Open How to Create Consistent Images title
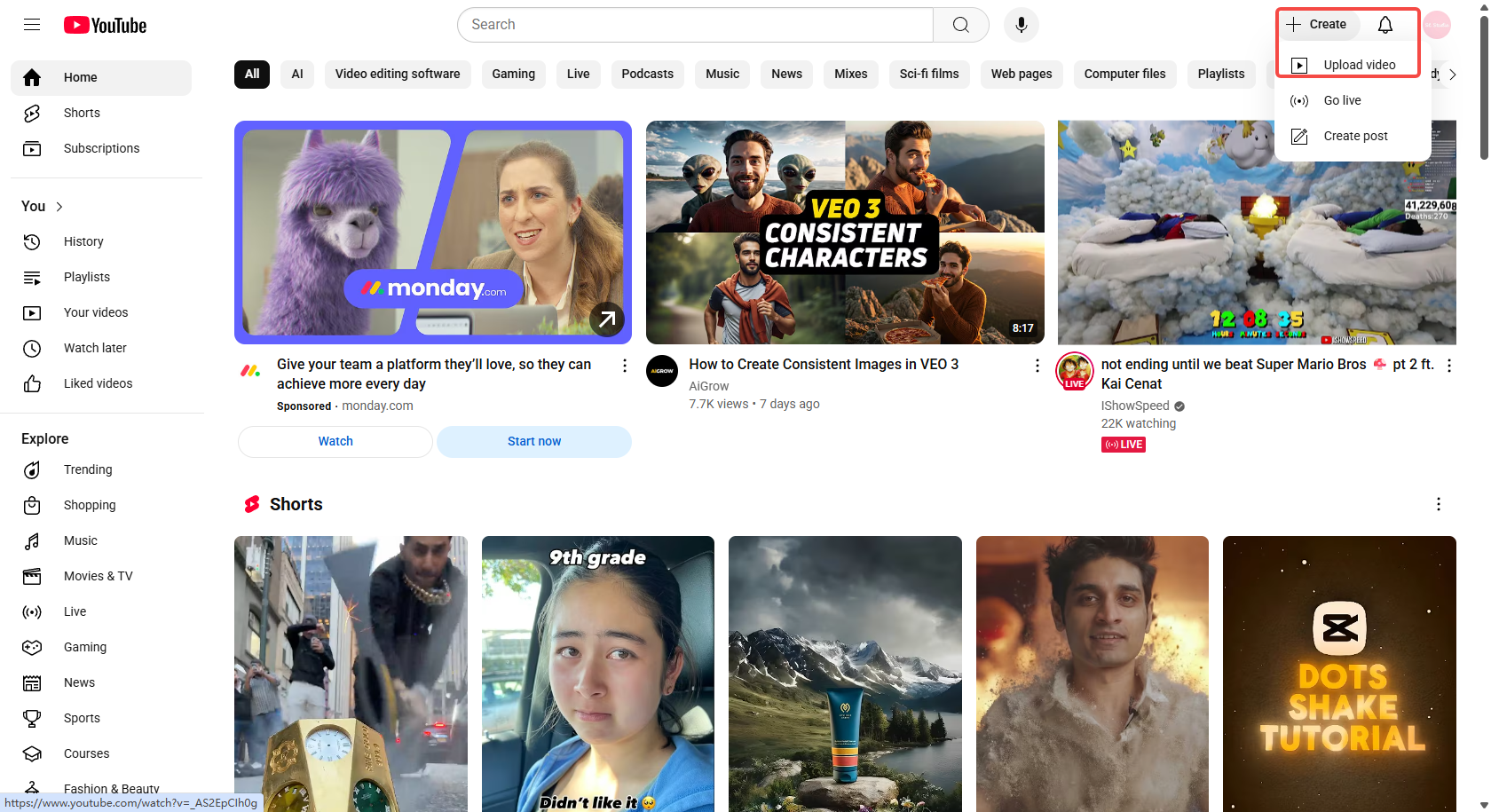 point(824,365)
